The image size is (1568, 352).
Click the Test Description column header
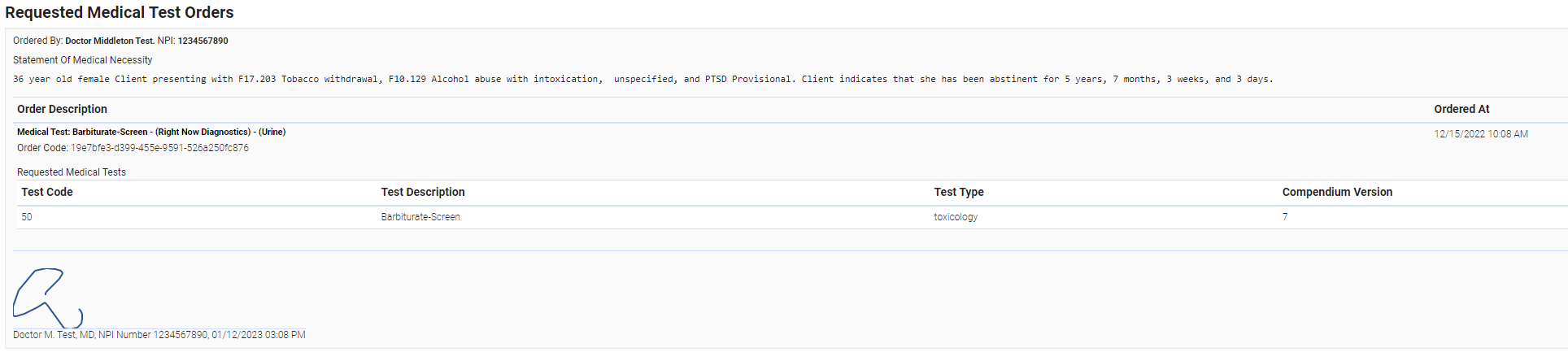423,192
